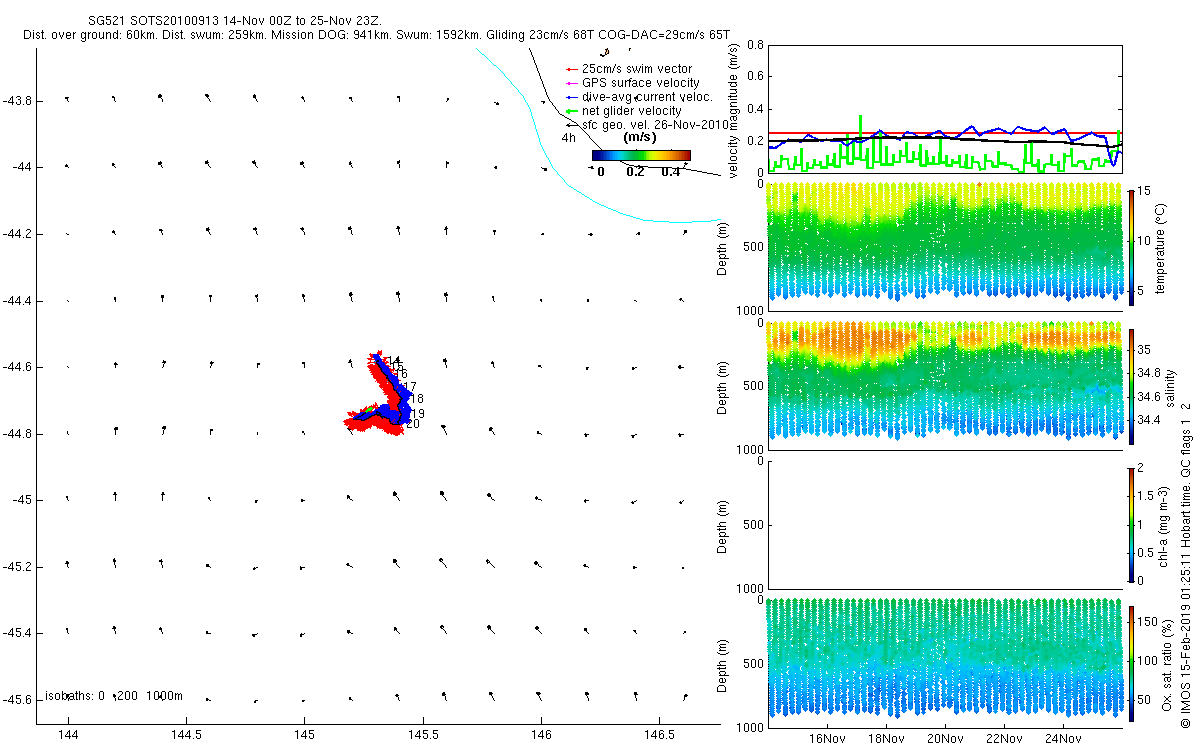Click the day '17' label on the glider track
The image size is (1200, 750).
pos(409,387)
